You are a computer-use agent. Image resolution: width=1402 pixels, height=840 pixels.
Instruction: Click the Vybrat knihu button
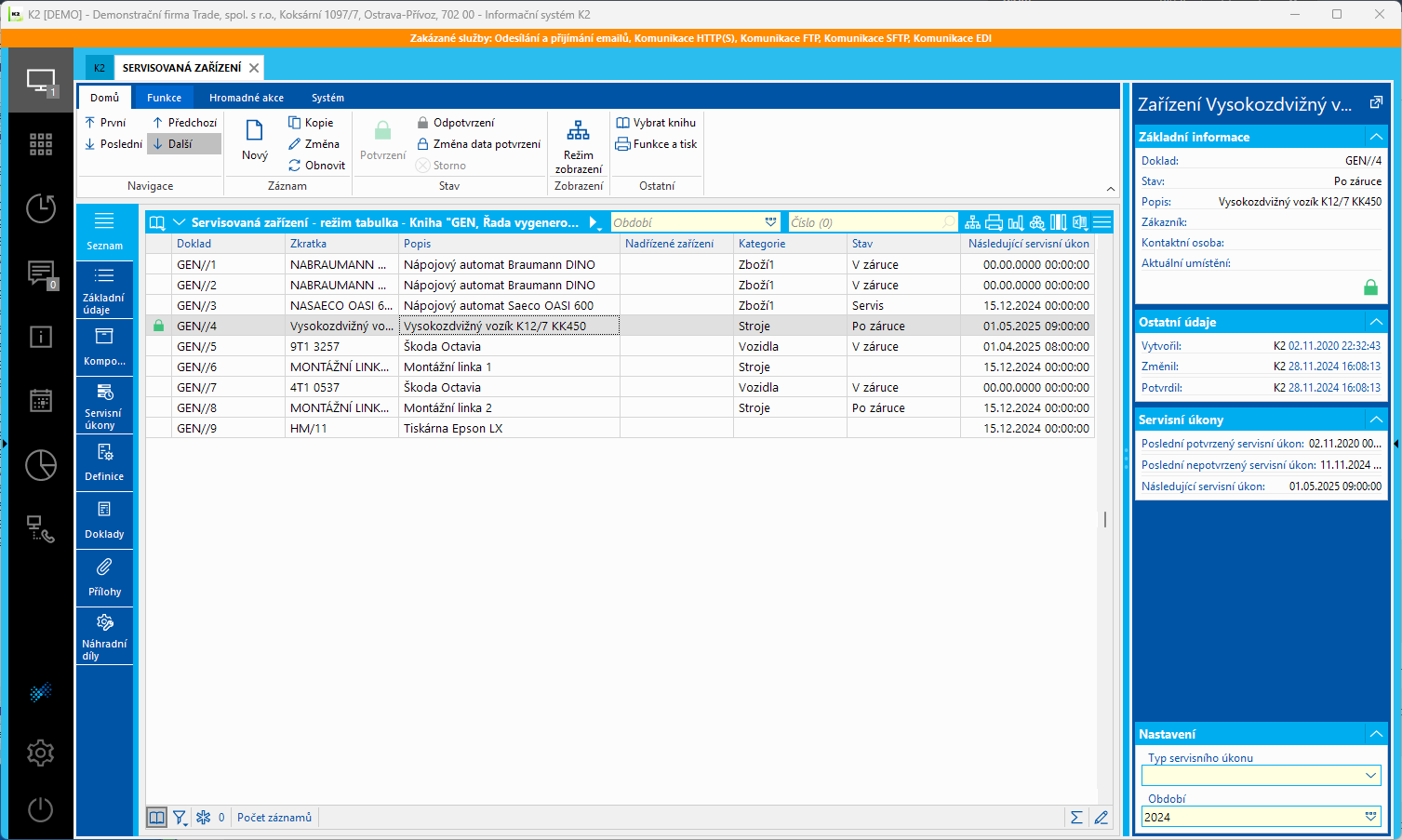pyautogui.click(x=656, y=123)
